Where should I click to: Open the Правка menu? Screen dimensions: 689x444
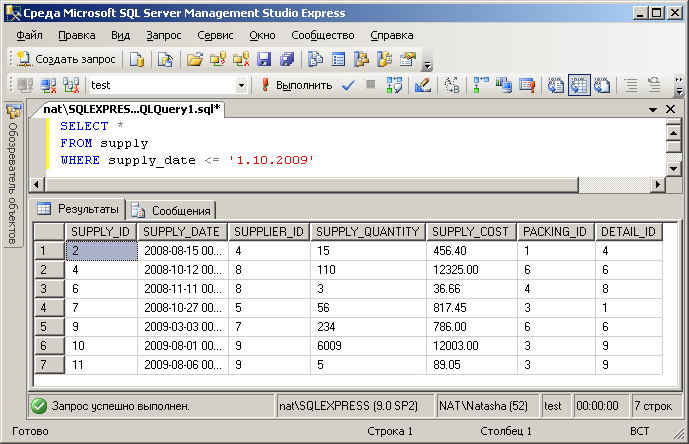click(x=77, y=35)
